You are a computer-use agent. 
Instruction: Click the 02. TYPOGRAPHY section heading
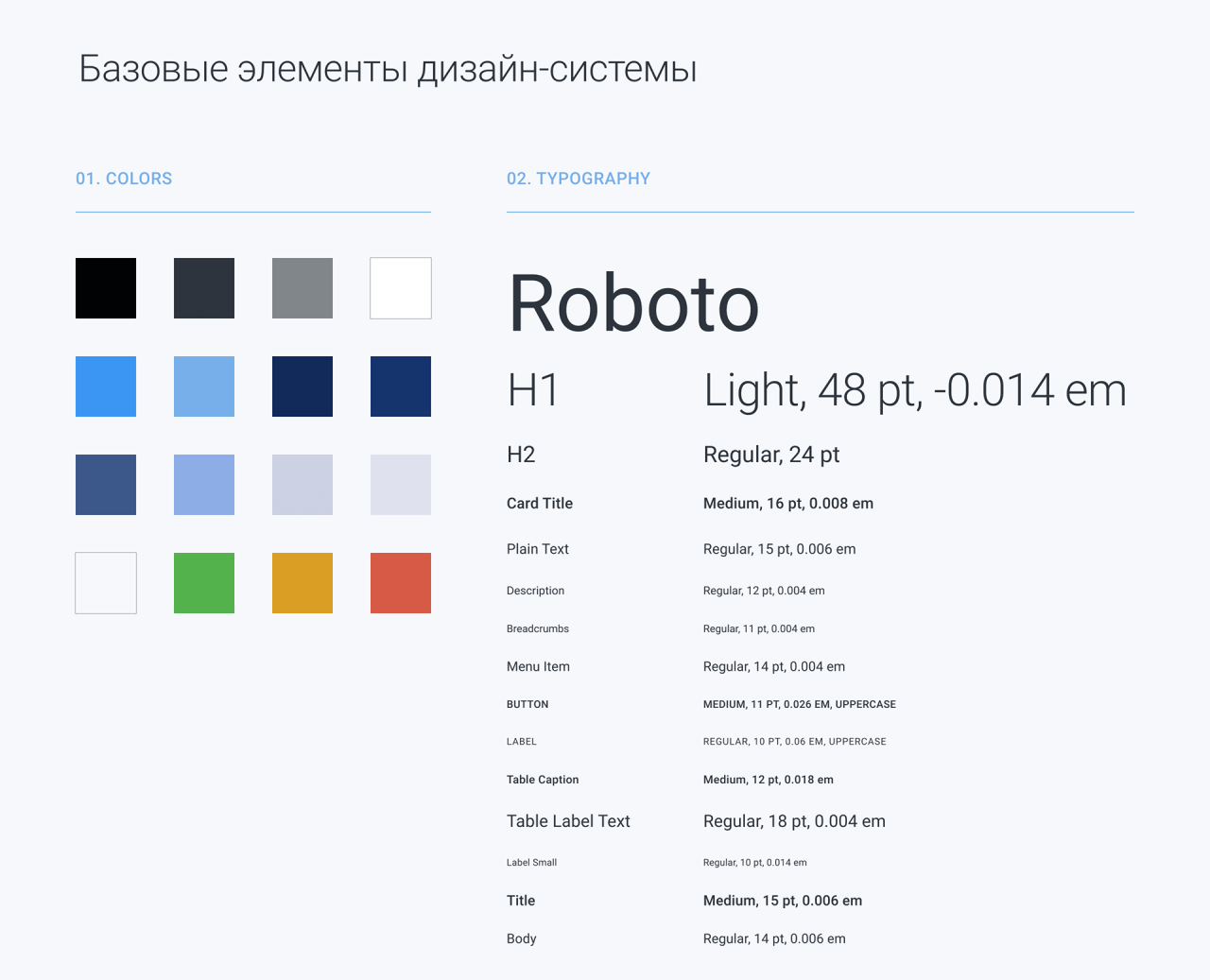(579, 179)
